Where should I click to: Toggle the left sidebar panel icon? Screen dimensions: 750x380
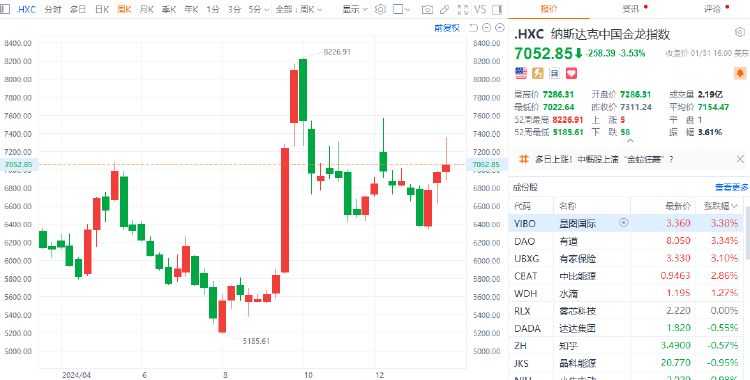5,9
